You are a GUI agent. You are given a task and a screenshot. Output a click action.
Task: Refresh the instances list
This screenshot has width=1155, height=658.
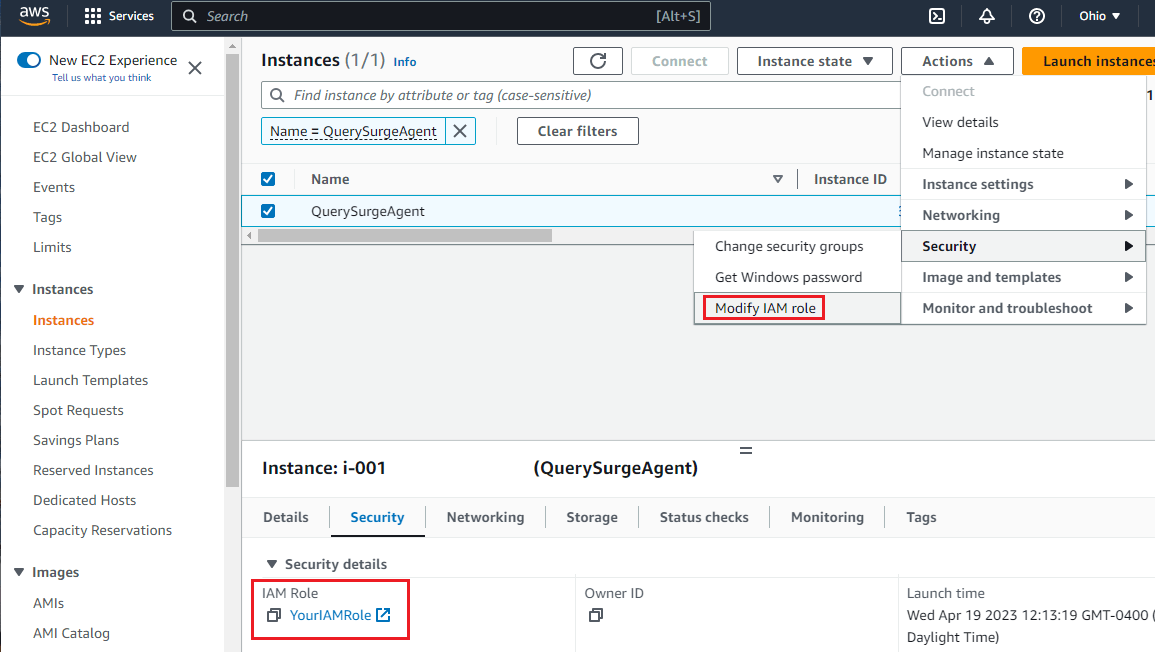tap(597, 60)
